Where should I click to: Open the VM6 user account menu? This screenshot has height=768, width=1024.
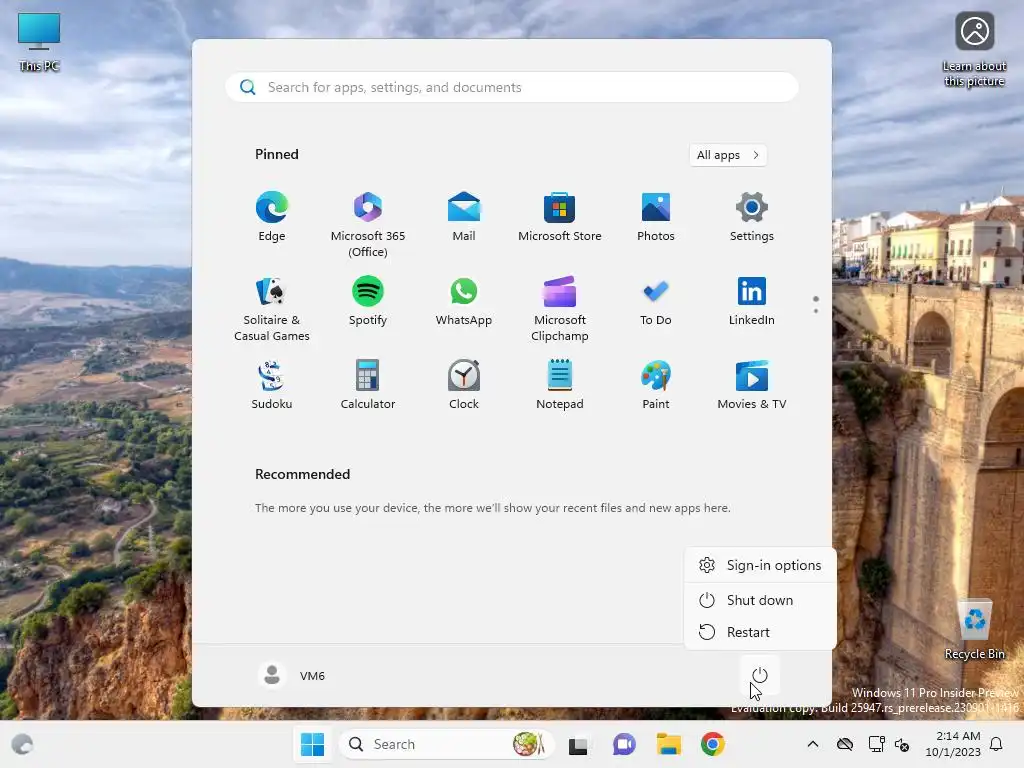[291, 675]
